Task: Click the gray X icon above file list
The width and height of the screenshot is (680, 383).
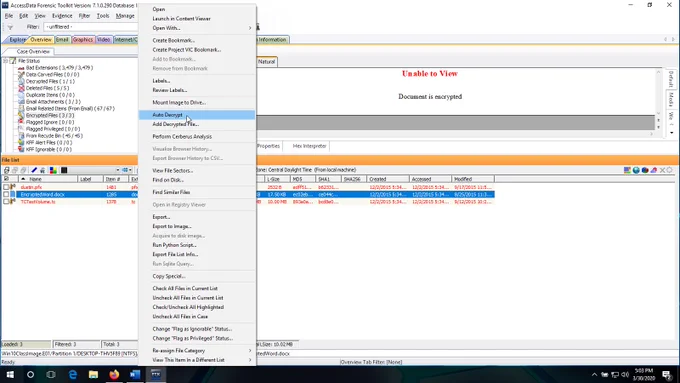Action: pos(662,170)
